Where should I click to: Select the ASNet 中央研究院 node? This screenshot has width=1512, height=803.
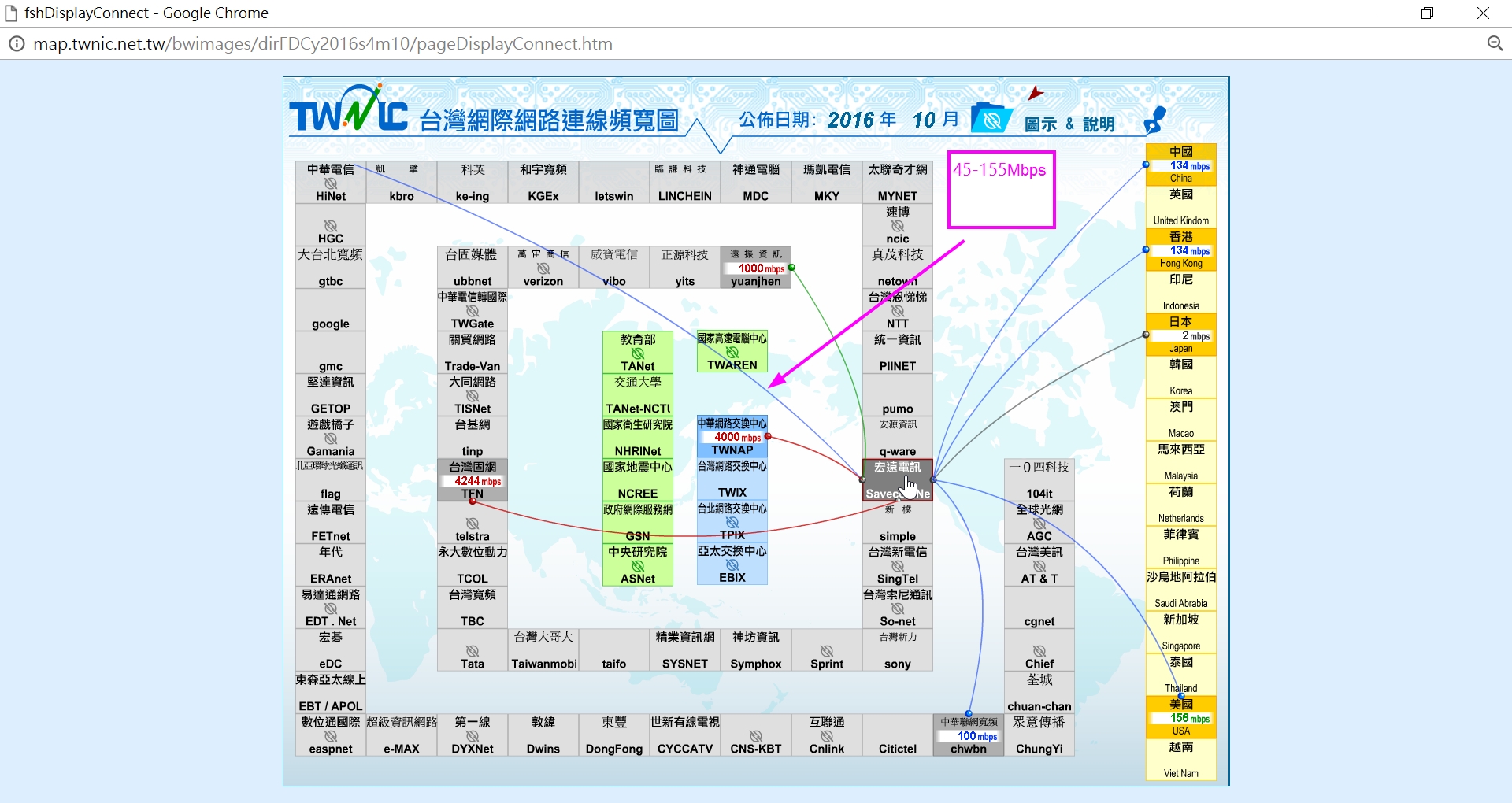point(638,565)
